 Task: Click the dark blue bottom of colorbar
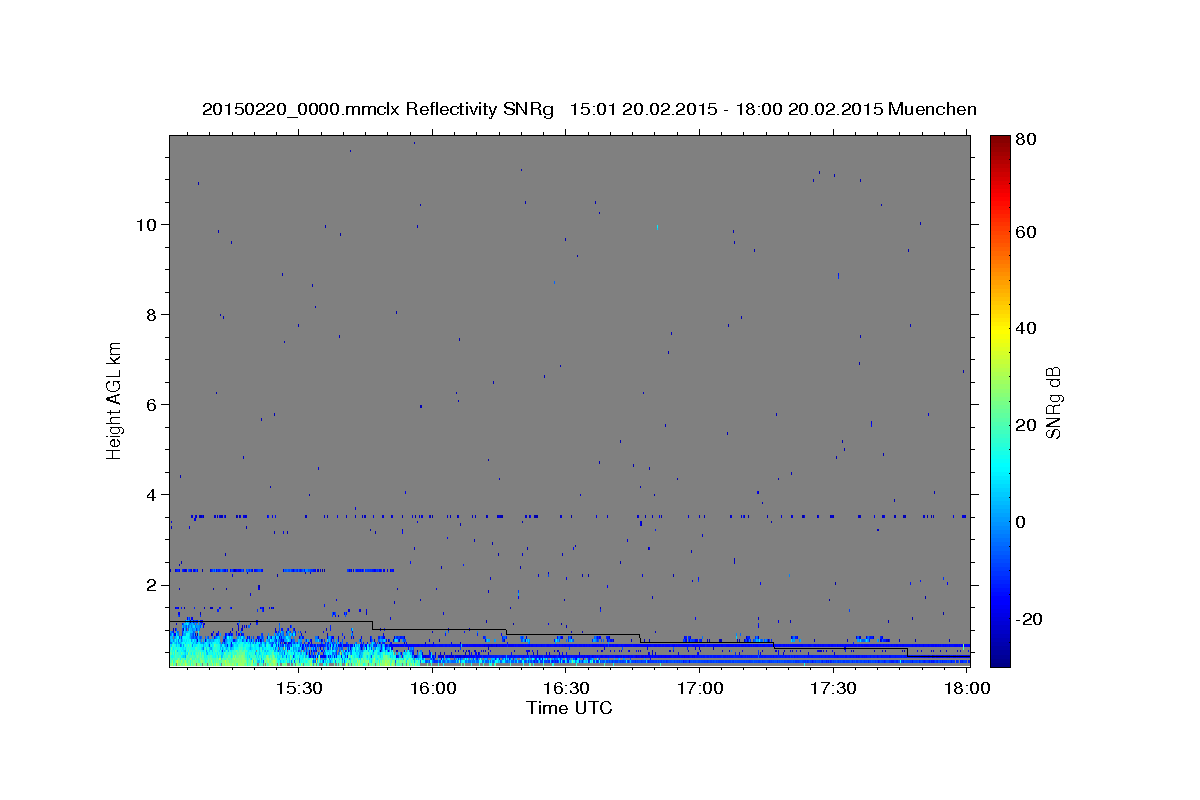click(x=1000, y=655)
